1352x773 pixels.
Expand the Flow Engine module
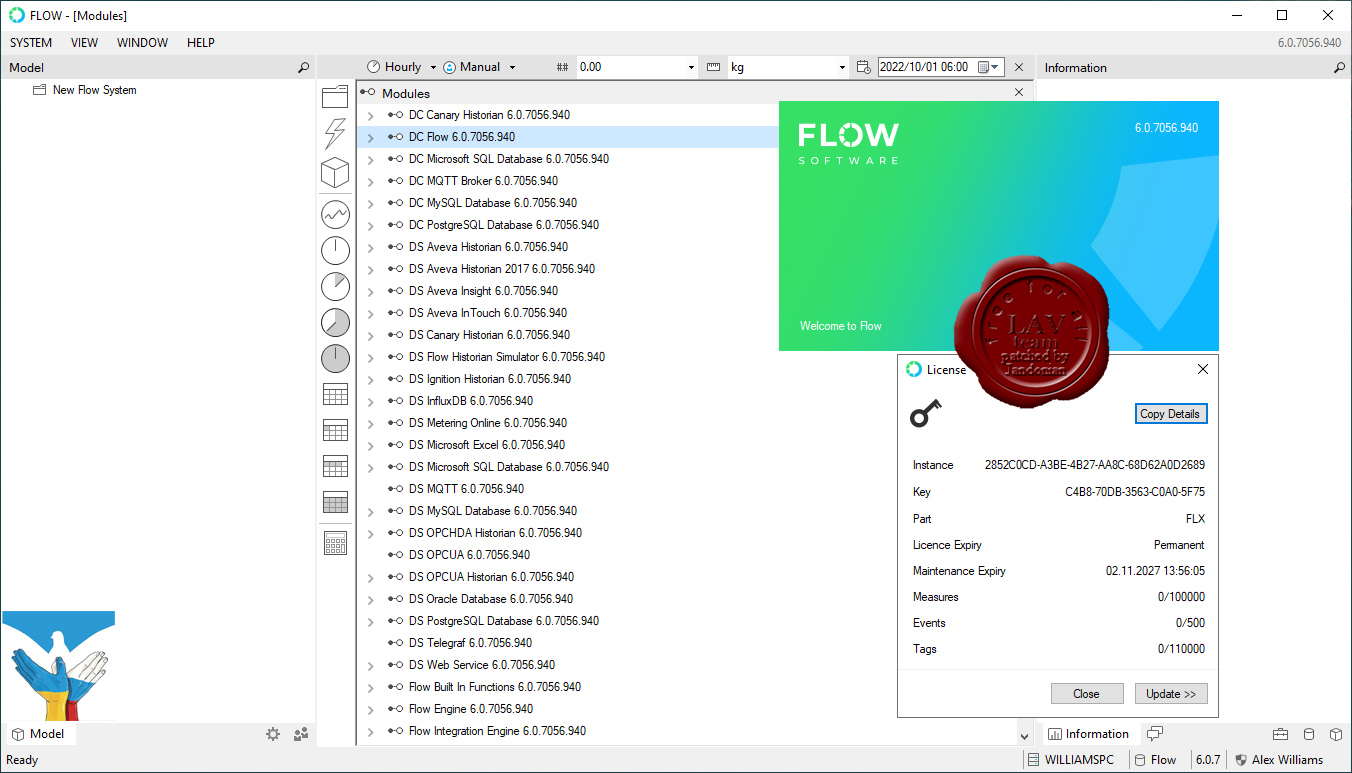(x=370, y=709)
